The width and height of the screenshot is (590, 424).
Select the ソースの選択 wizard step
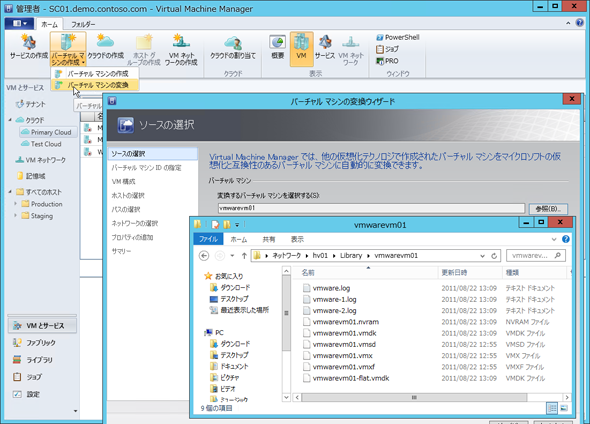pos(152,153)
